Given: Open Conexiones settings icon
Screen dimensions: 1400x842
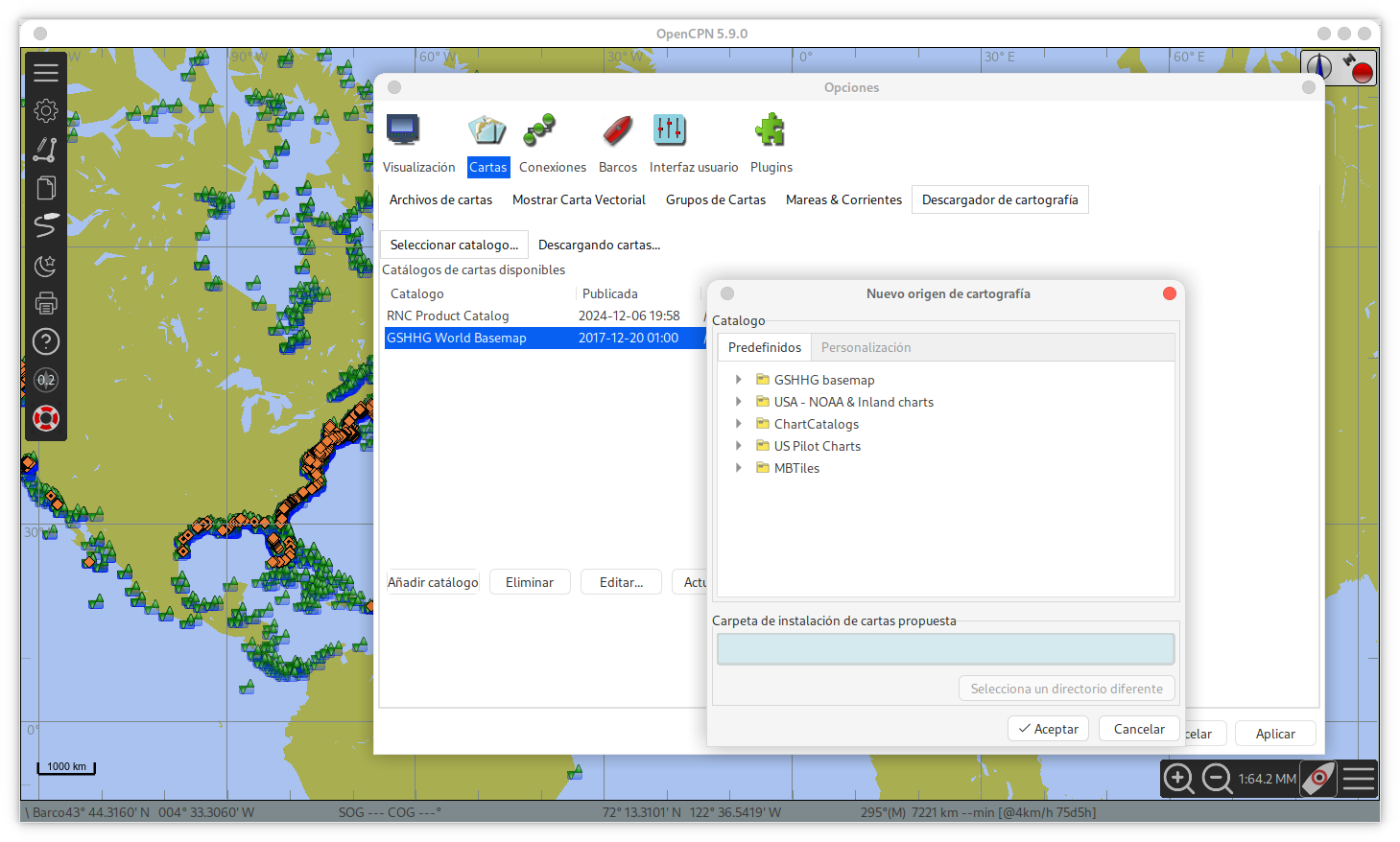Looking at the screenshot, I should 539,129.
